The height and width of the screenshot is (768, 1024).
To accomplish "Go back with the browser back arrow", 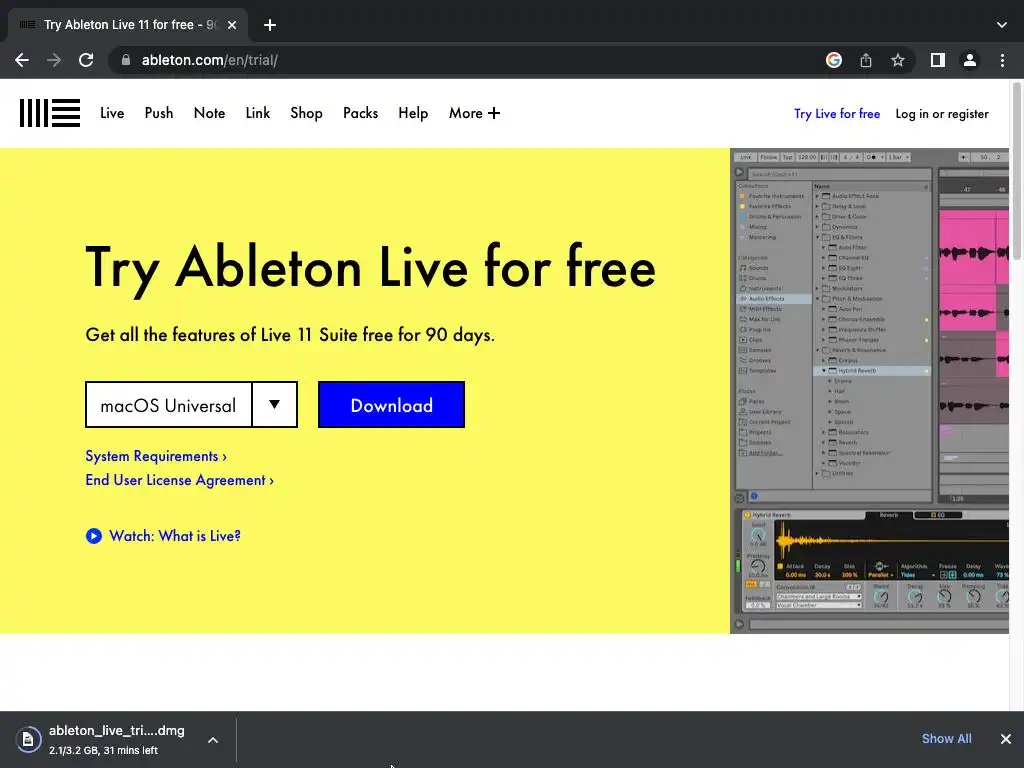I will (x=22, y=60).
